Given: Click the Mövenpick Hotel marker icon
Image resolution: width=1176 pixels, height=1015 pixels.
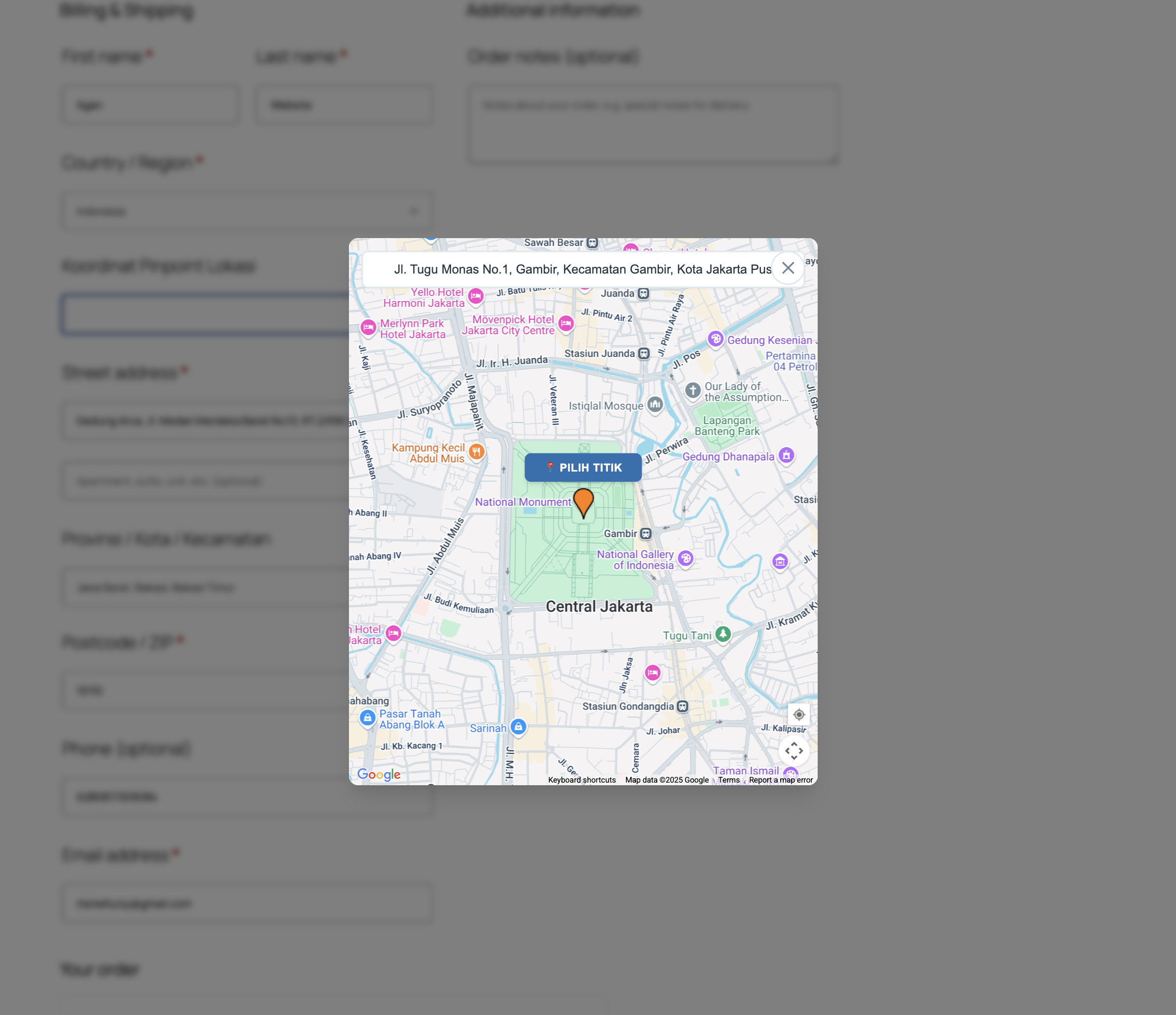Looking at the screenshot, I should [x=566, y=324].
